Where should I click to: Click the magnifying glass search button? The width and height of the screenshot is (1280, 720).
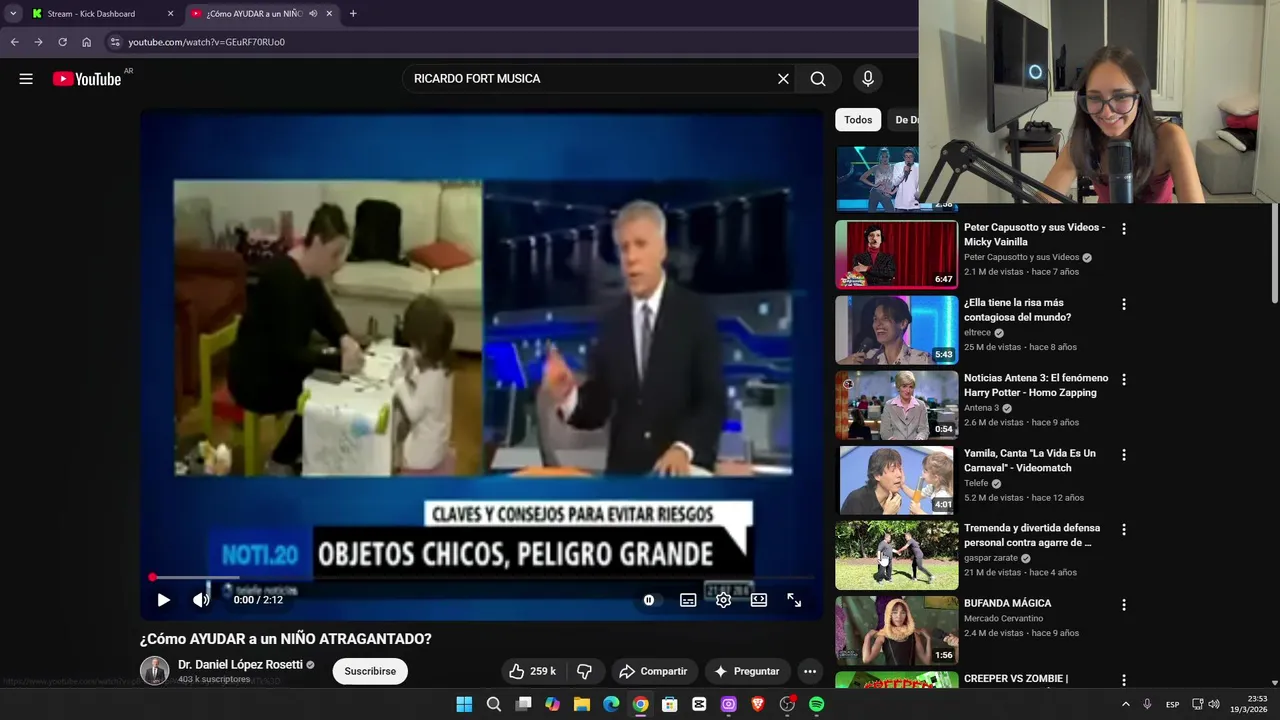click(818, 79)
